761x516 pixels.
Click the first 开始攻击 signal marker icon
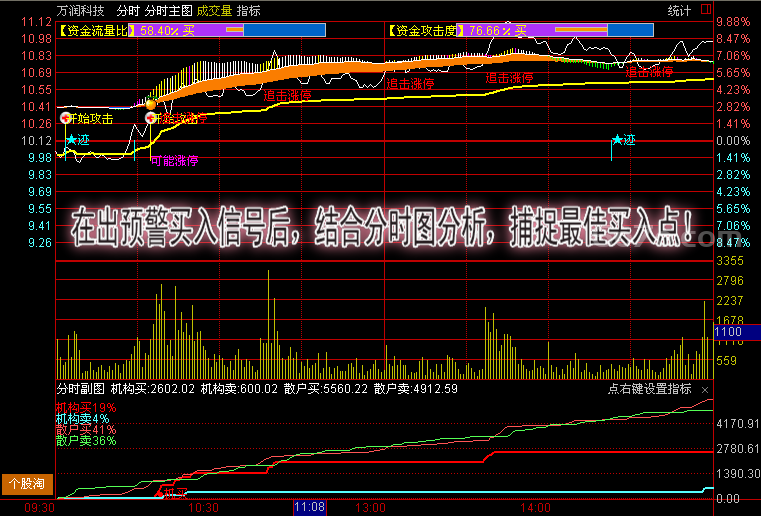pos(66,117)
